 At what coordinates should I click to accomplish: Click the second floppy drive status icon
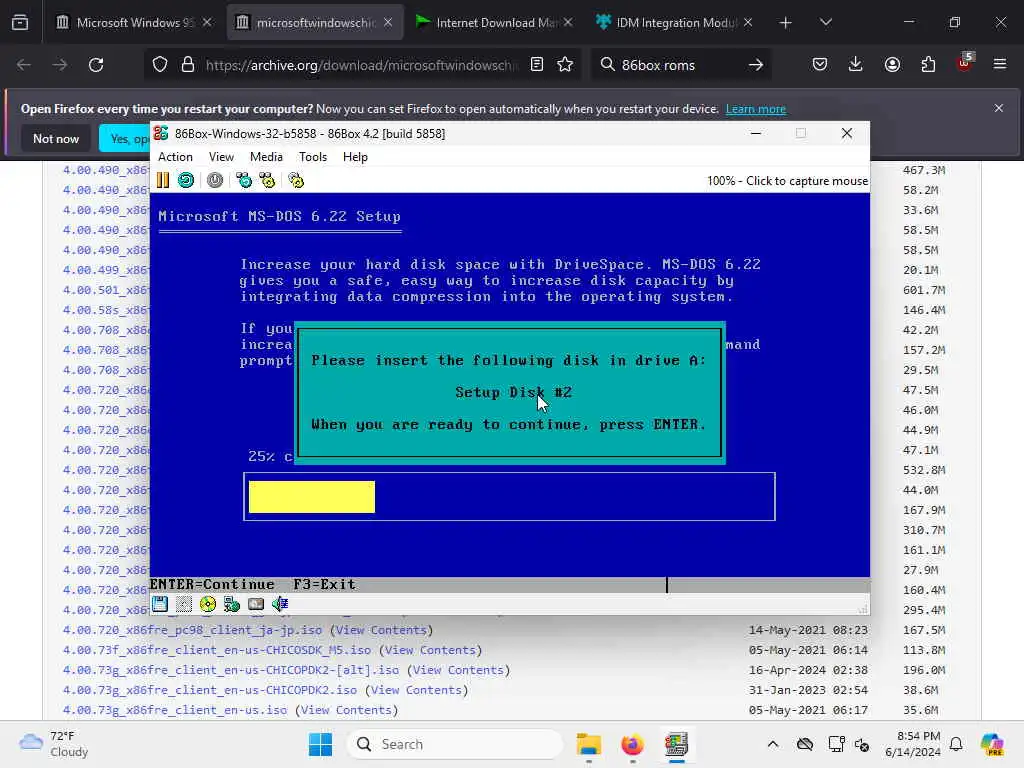coord(184,604)
